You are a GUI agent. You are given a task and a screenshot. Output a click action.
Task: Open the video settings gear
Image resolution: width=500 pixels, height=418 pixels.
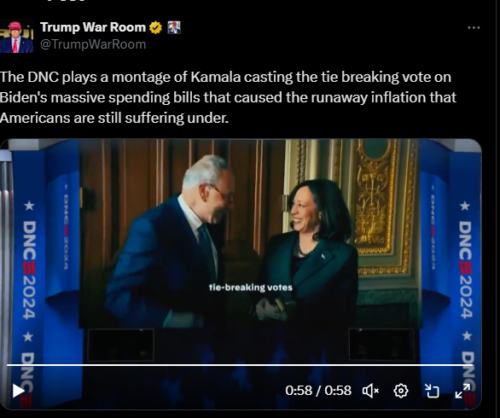[x=401, y=391]
